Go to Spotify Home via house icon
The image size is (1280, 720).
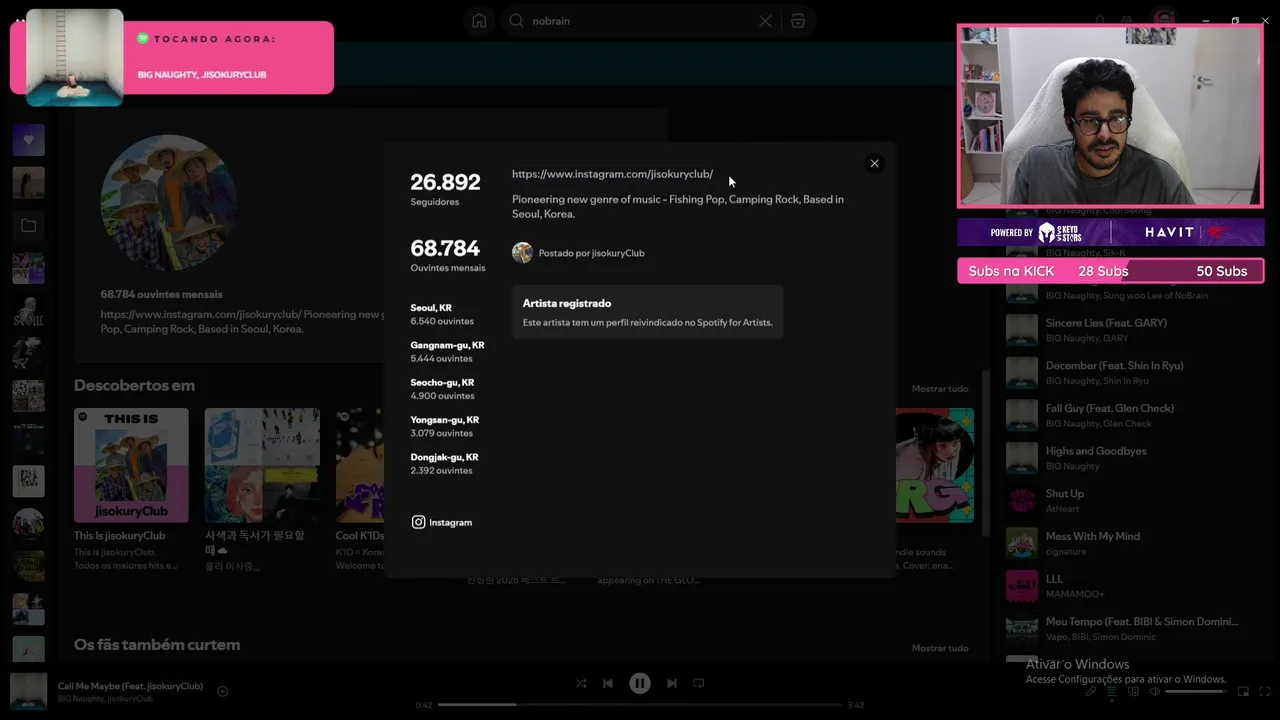coord(479,21)
